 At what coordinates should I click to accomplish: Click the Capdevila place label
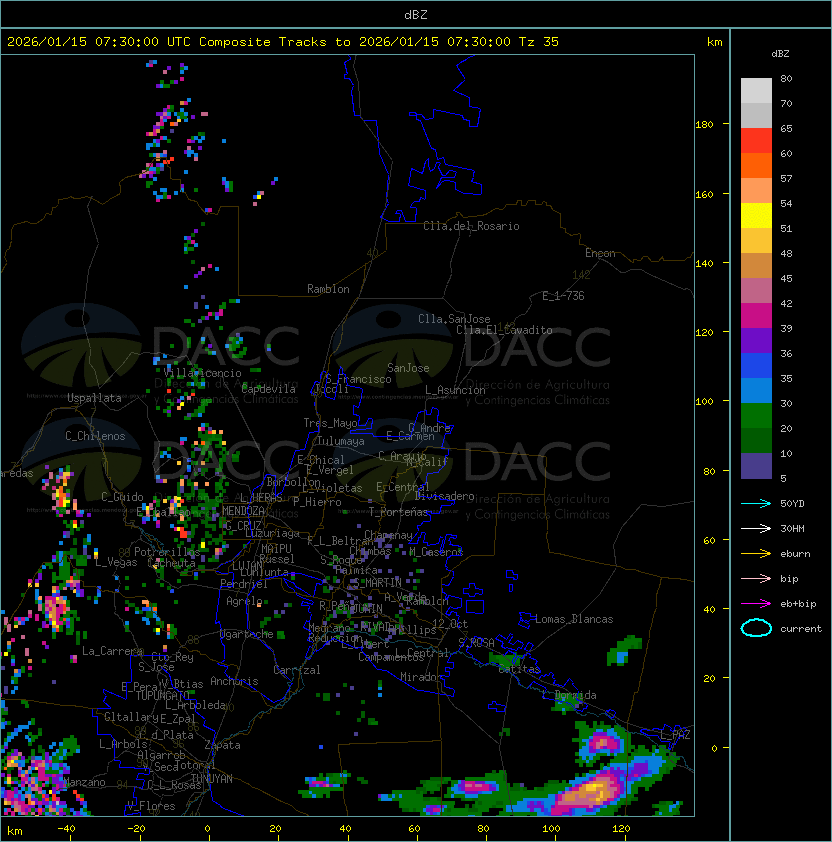tap(268, 389)
